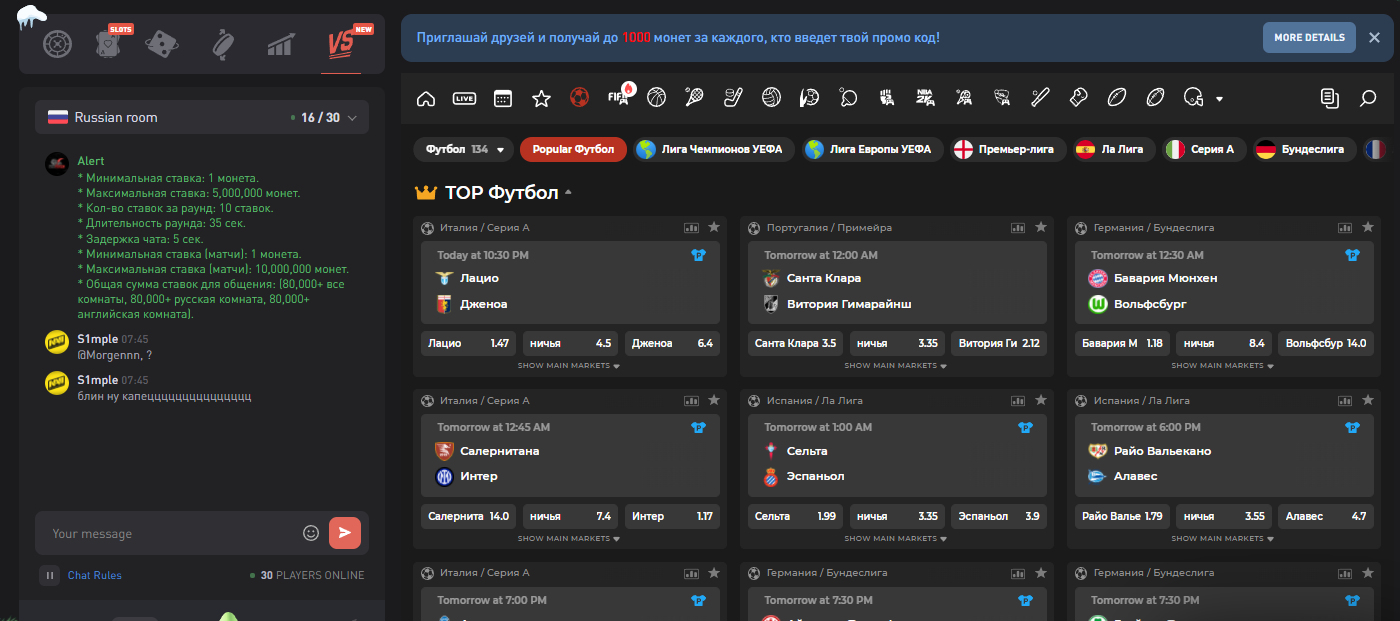
Task: Select the FIFA esports icon
Action: tap(617, 97)
